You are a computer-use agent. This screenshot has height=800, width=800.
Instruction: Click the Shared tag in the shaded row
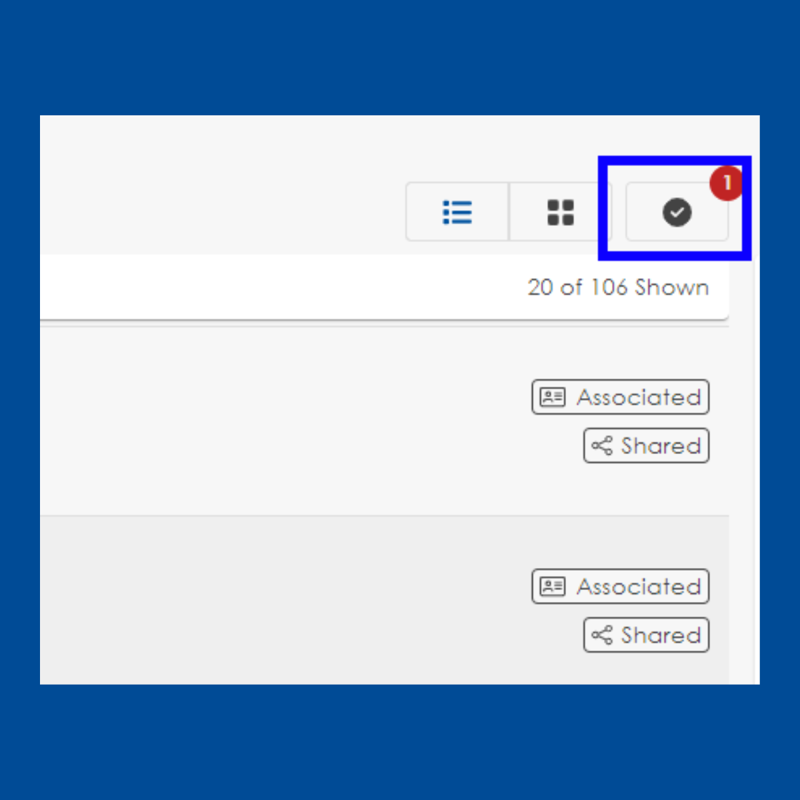[x=646, y=635]
